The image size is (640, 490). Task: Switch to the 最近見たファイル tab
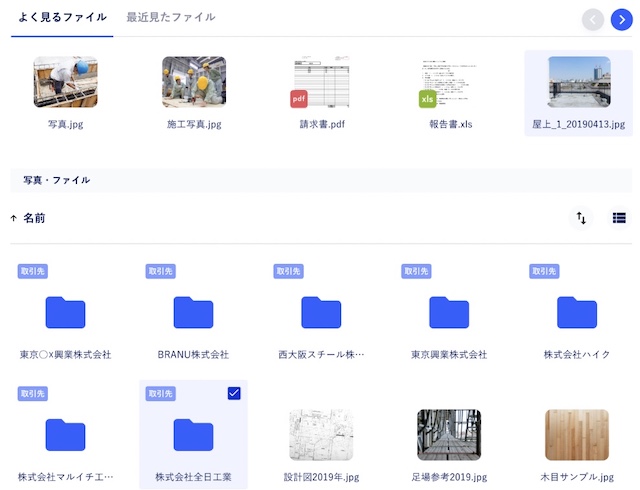(x=171, y=17)
